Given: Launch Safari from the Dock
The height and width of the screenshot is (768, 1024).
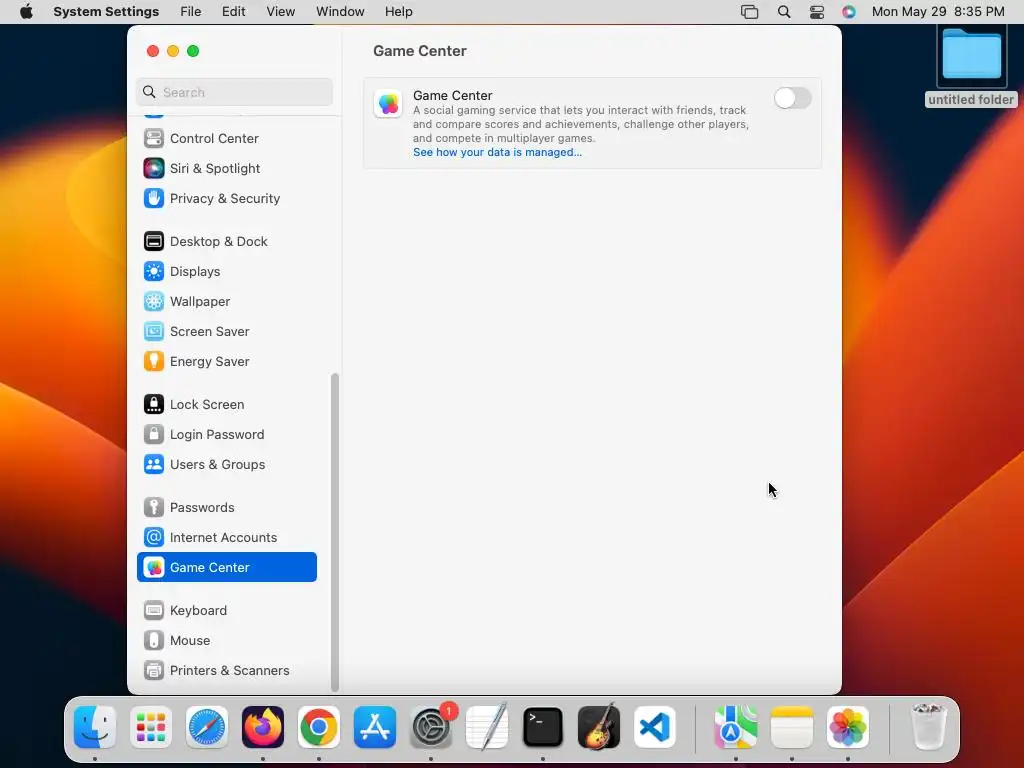Looking at the screenshot, I should tap(207, 727).
